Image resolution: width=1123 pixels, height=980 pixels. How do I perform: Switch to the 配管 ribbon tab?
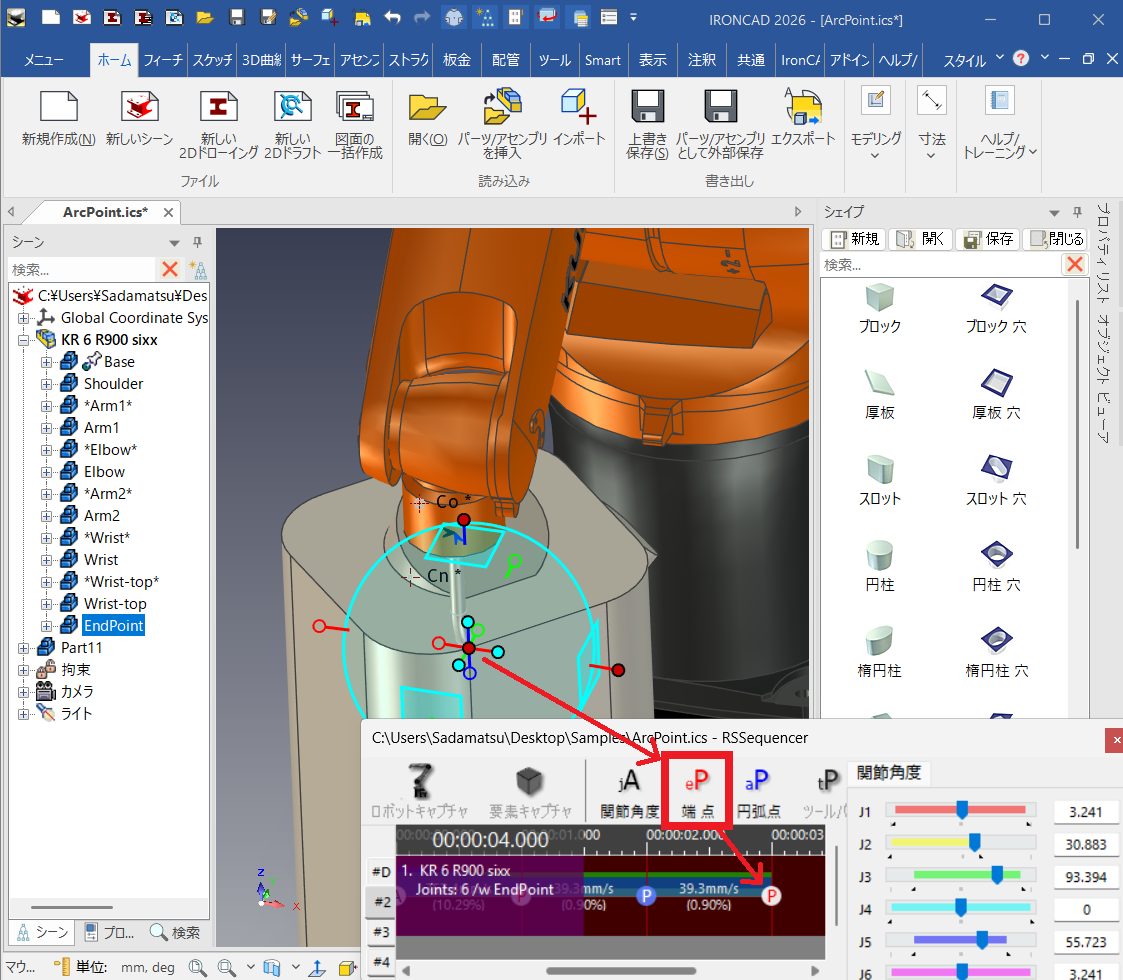[506, 60]
